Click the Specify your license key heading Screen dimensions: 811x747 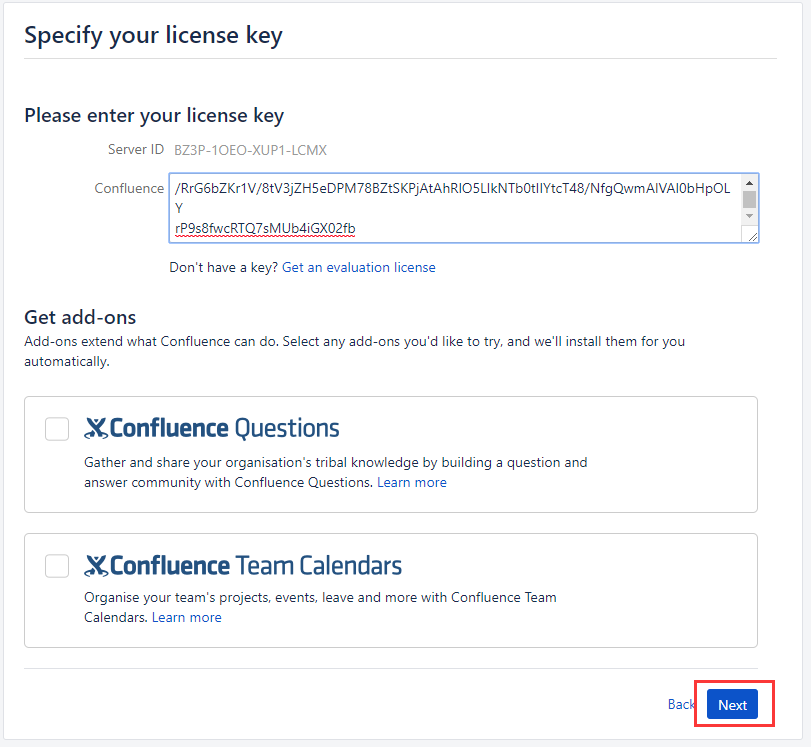154,36
